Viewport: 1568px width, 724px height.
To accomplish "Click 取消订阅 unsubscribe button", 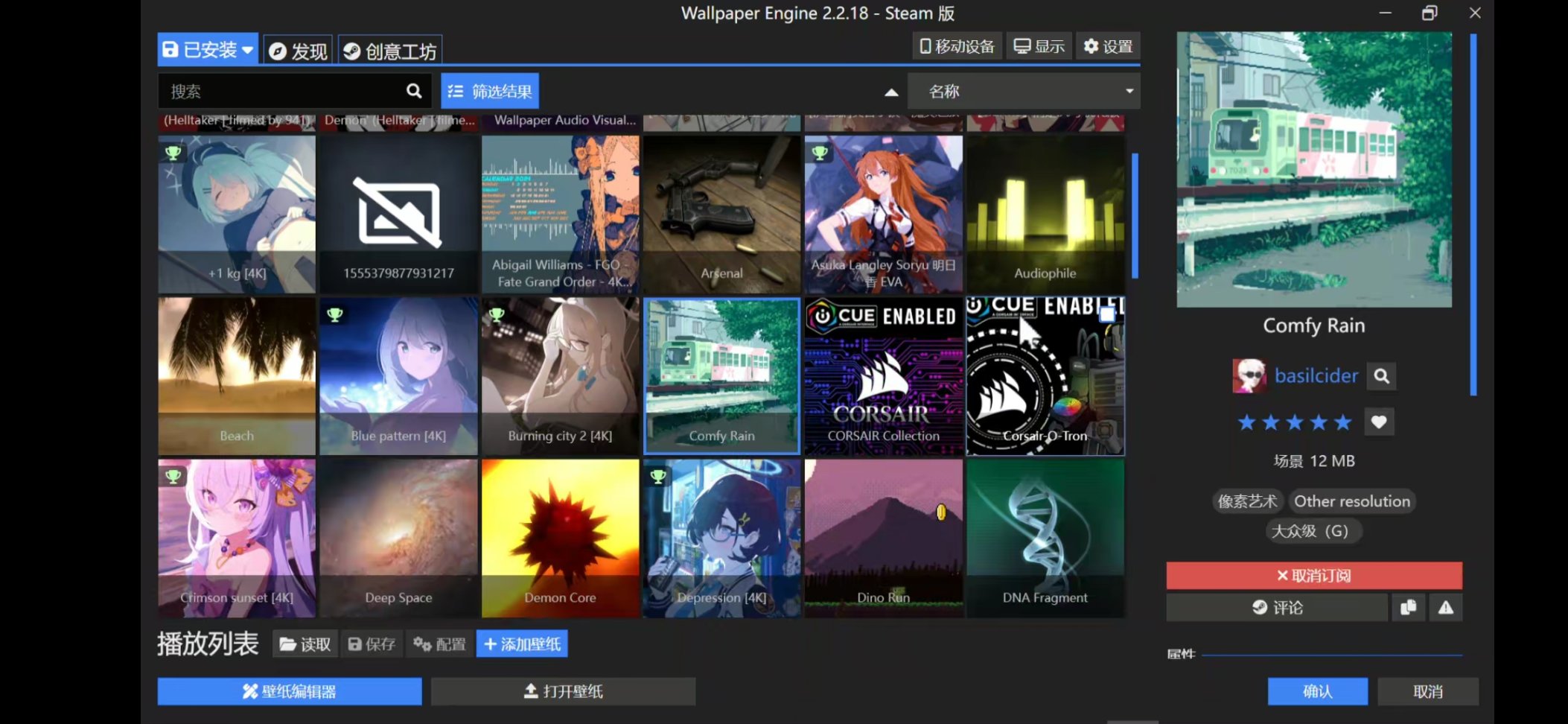I will 1314,576.
